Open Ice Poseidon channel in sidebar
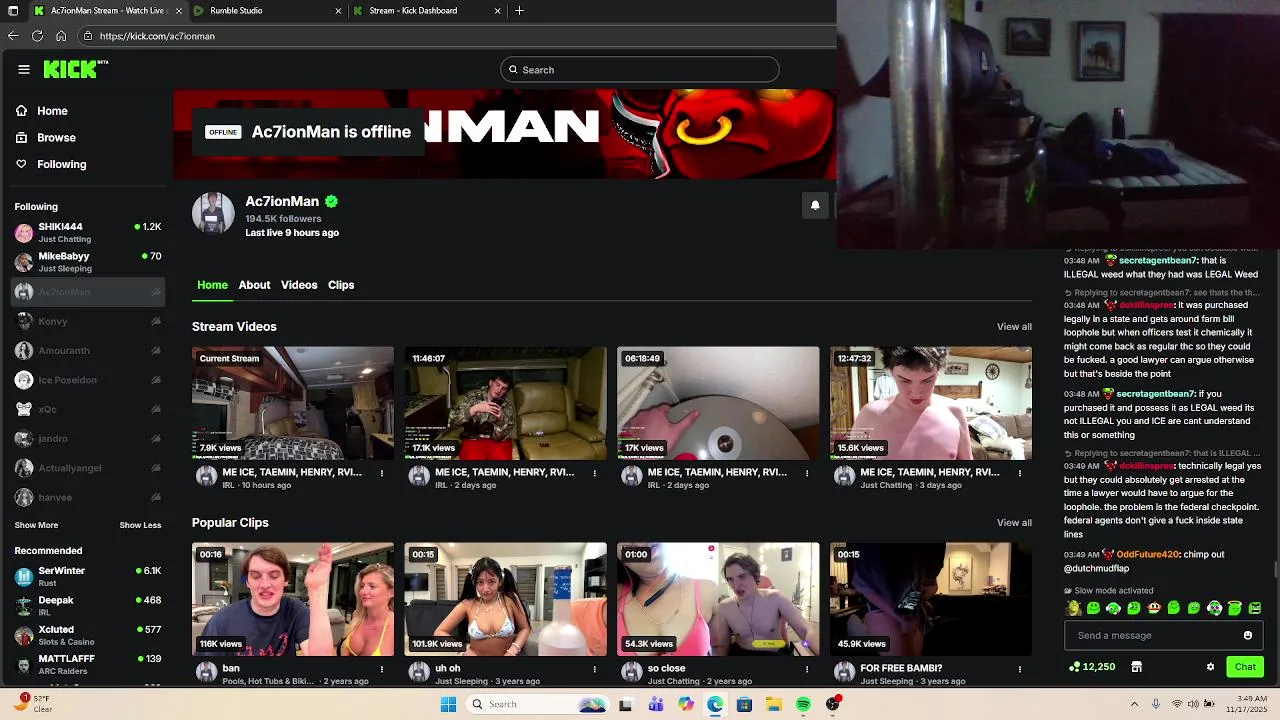Viewport: 1280px width, 720px height. pos(88,380)
